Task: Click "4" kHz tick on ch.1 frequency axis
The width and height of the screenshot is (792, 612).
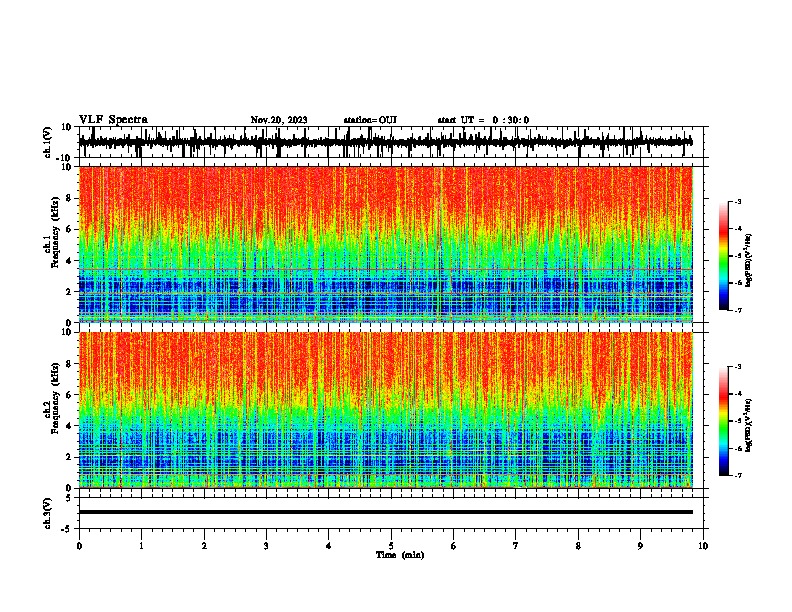Action: pos(69,261)
